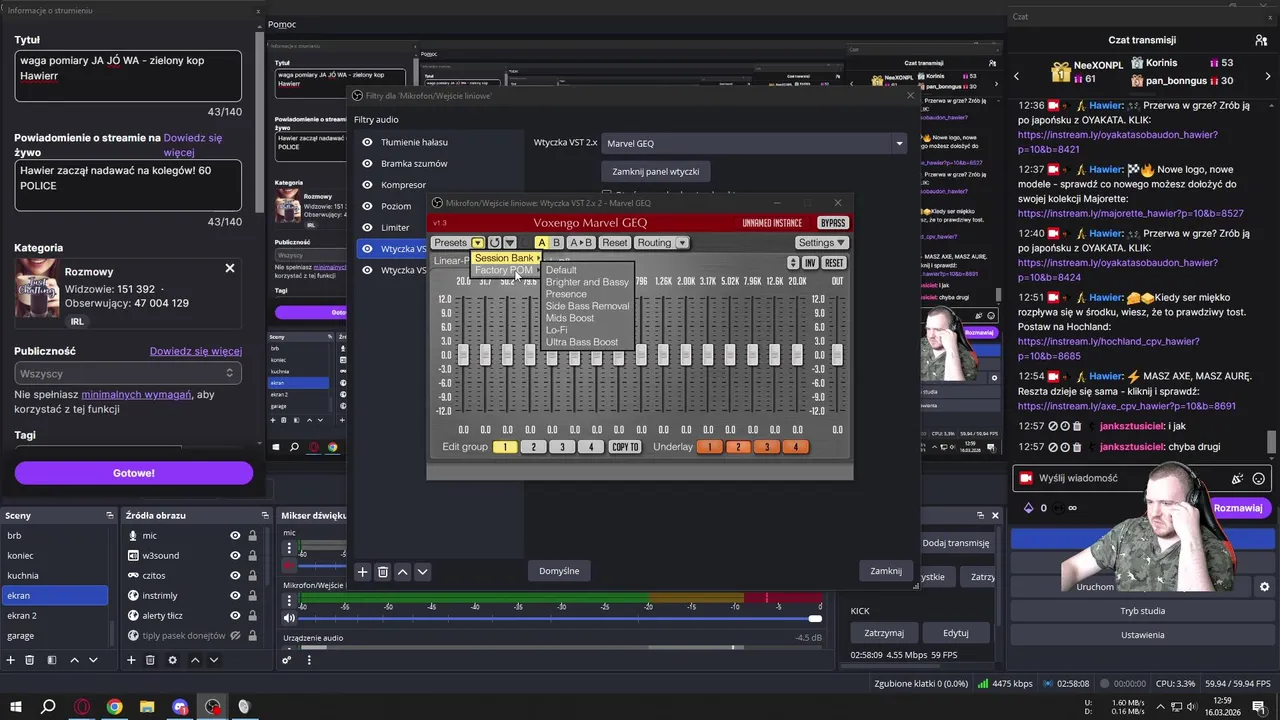The height and width of the screenshot is (720, 1280).
Task: Open the history dropdown triangle next to undo
Action: [x=510, y=243]
